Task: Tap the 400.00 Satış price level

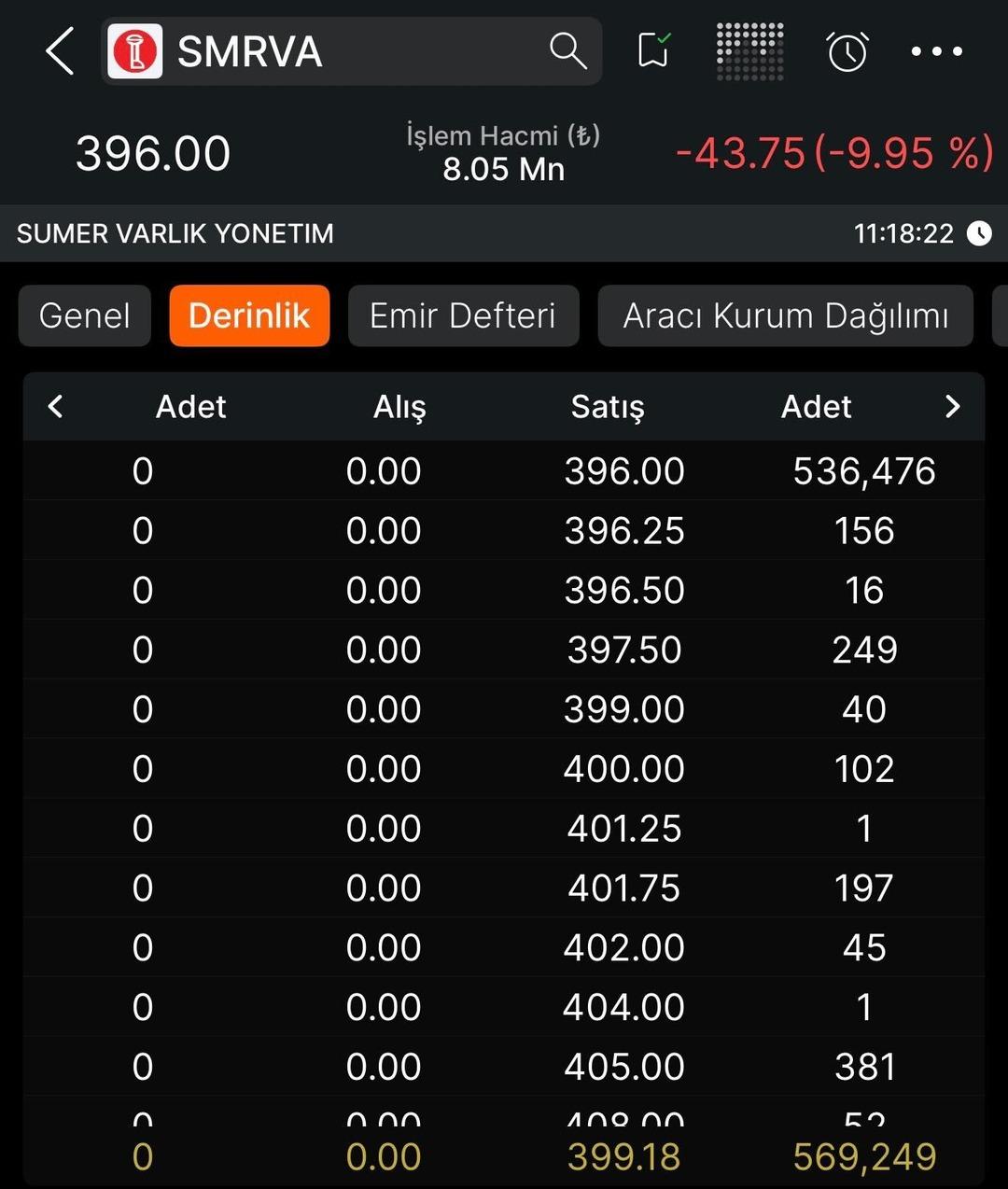Action: 623,769
